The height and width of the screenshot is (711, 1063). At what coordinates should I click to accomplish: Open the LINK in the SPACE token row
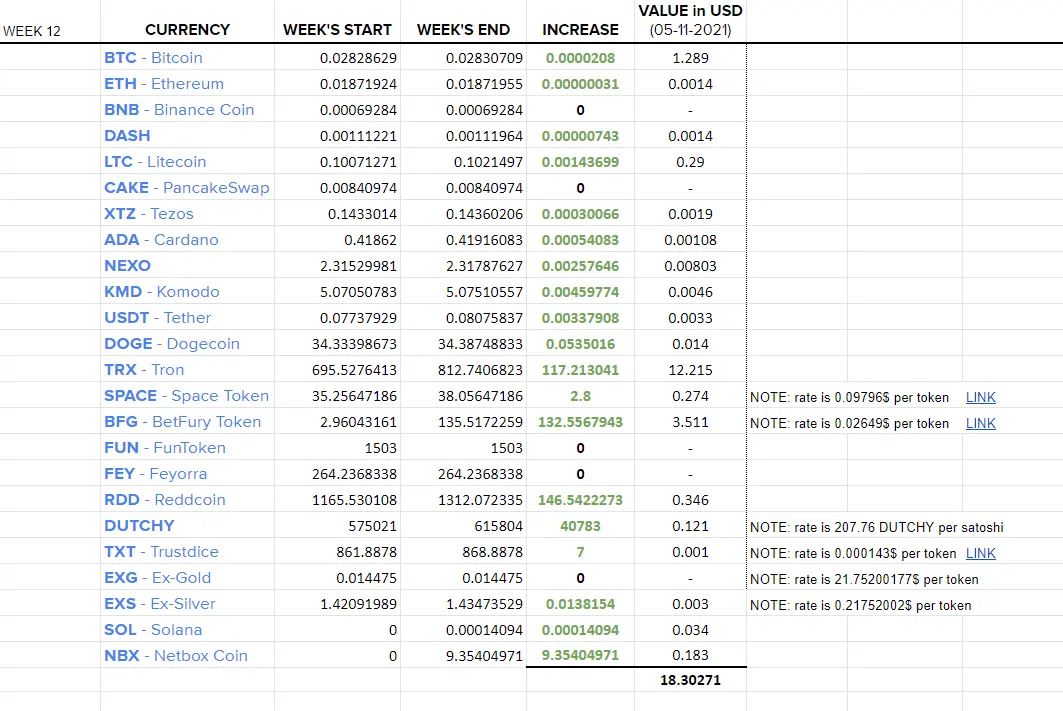point(980,397)
